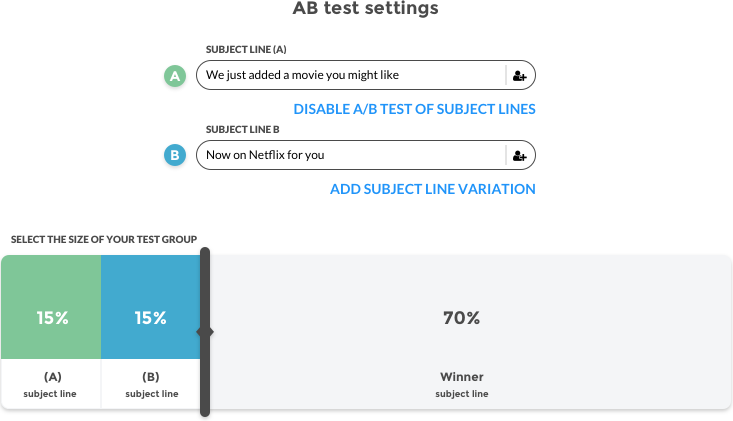Disable A/B test of subject lines
733x421 pixels.
[414, 109]
